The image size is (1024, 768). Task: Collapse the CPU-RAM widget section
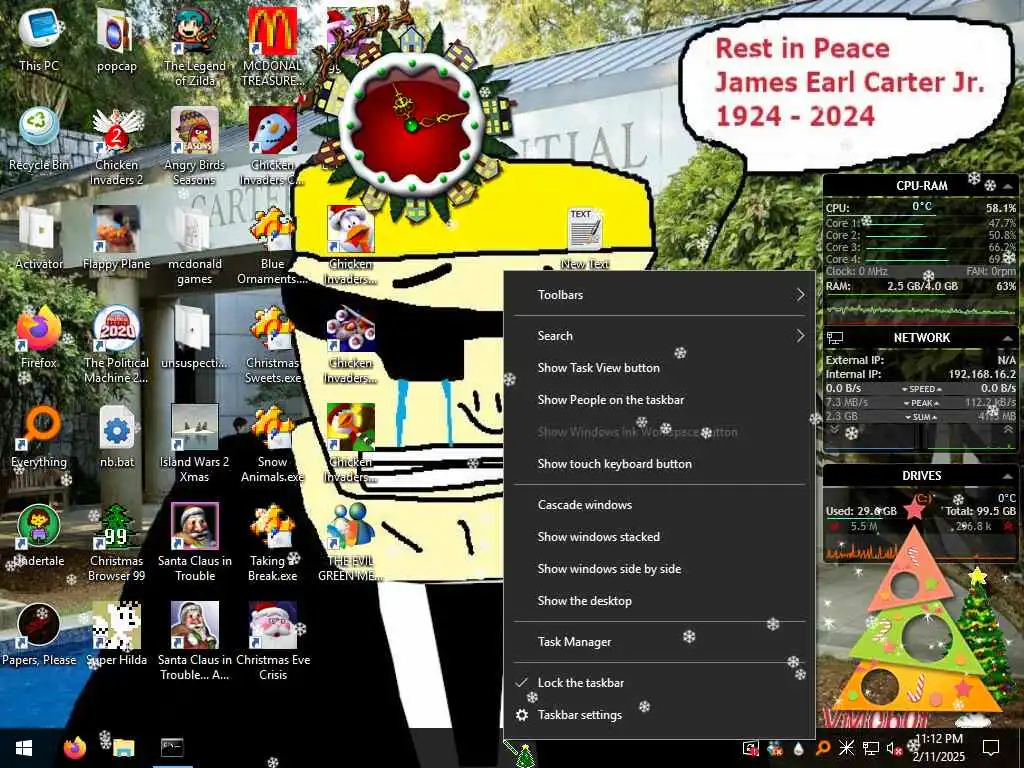tap(1008, 186)
